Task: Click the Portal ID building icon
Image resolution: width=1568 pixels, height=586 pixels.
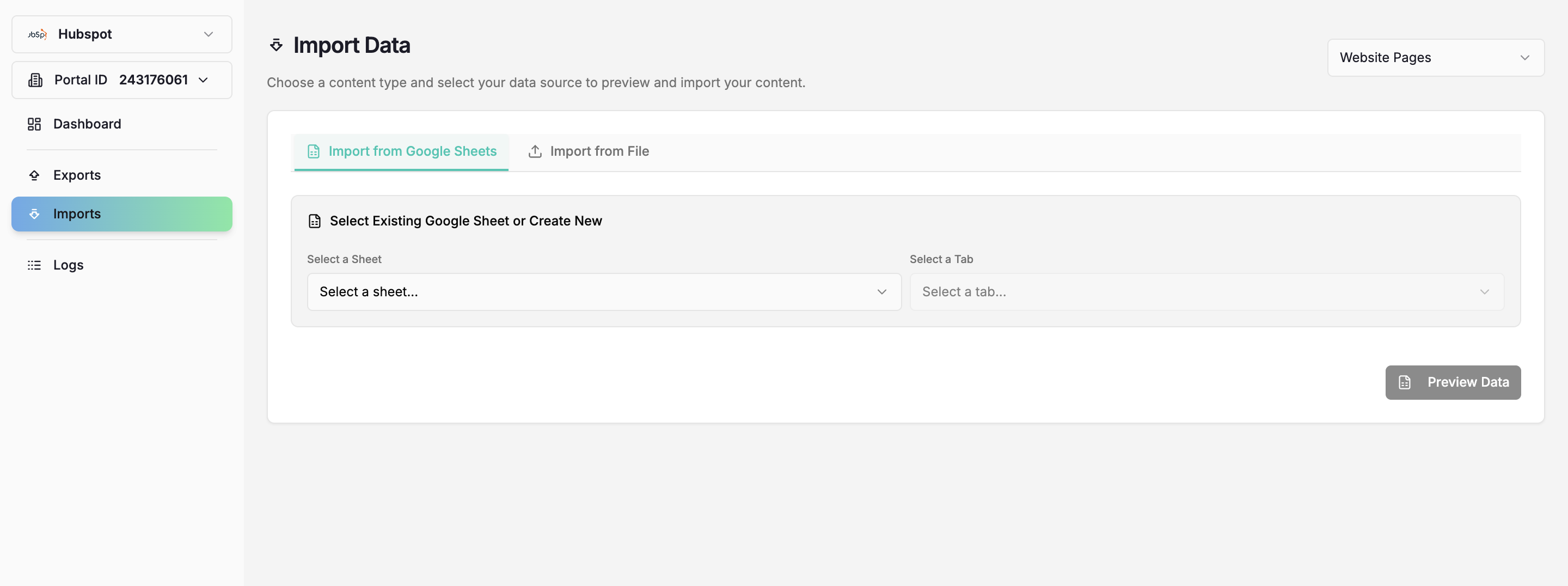Action: 35,80
